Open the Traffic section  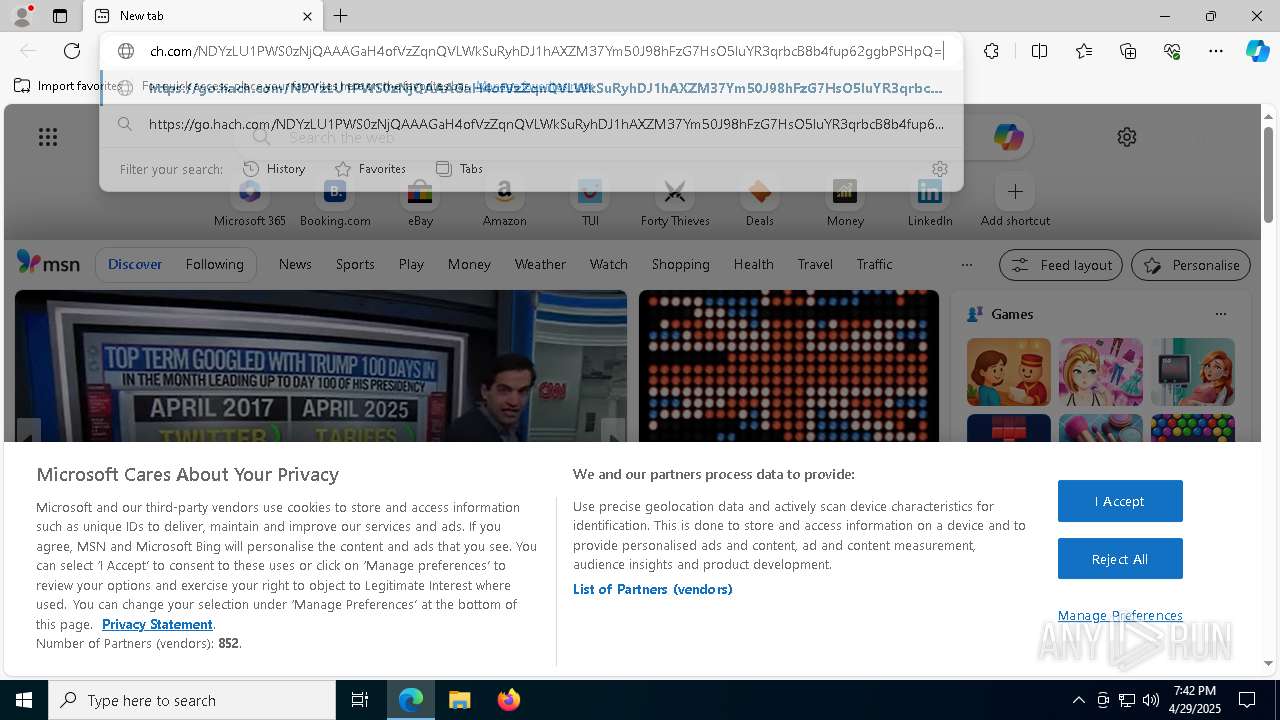tap(874, 264)
